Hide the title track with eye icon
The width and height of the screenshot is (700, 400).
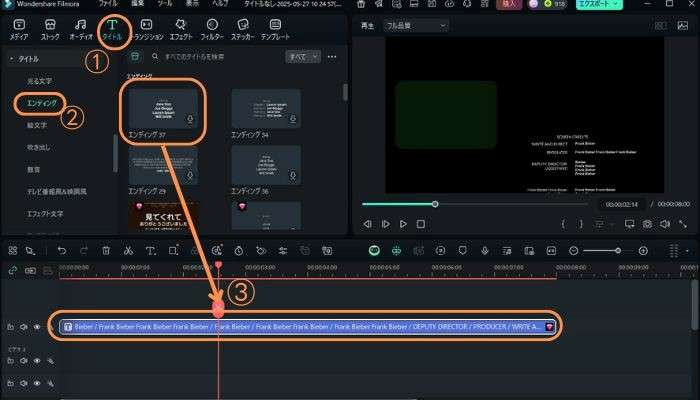coord(37,327)
